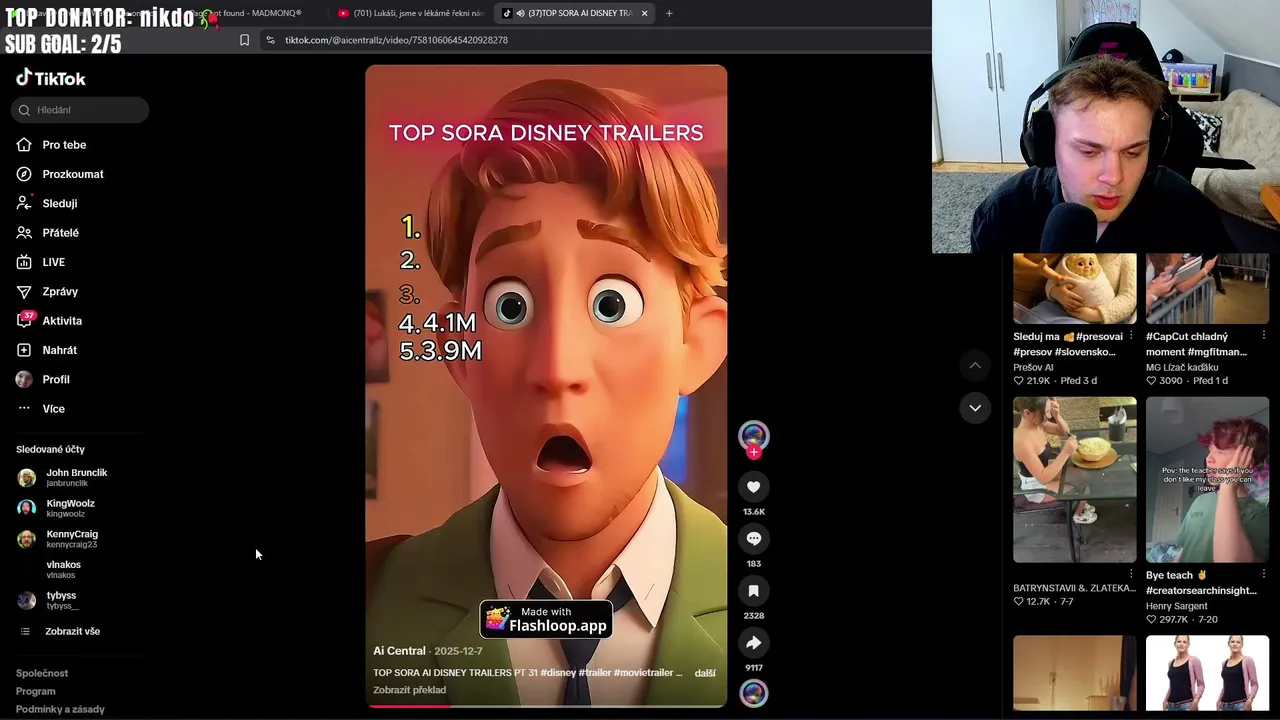
Task: Save video with bookmark icon
Action: click(754, 591)
